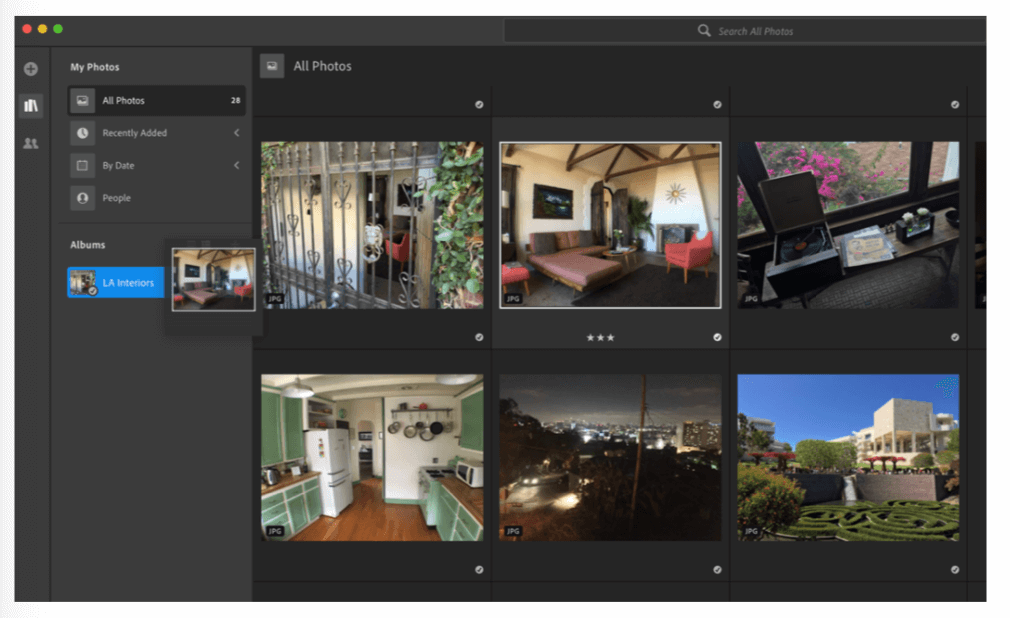Click the People face icon
The width and height of the screenshot is (1010, 618).
tap(82, 198)
